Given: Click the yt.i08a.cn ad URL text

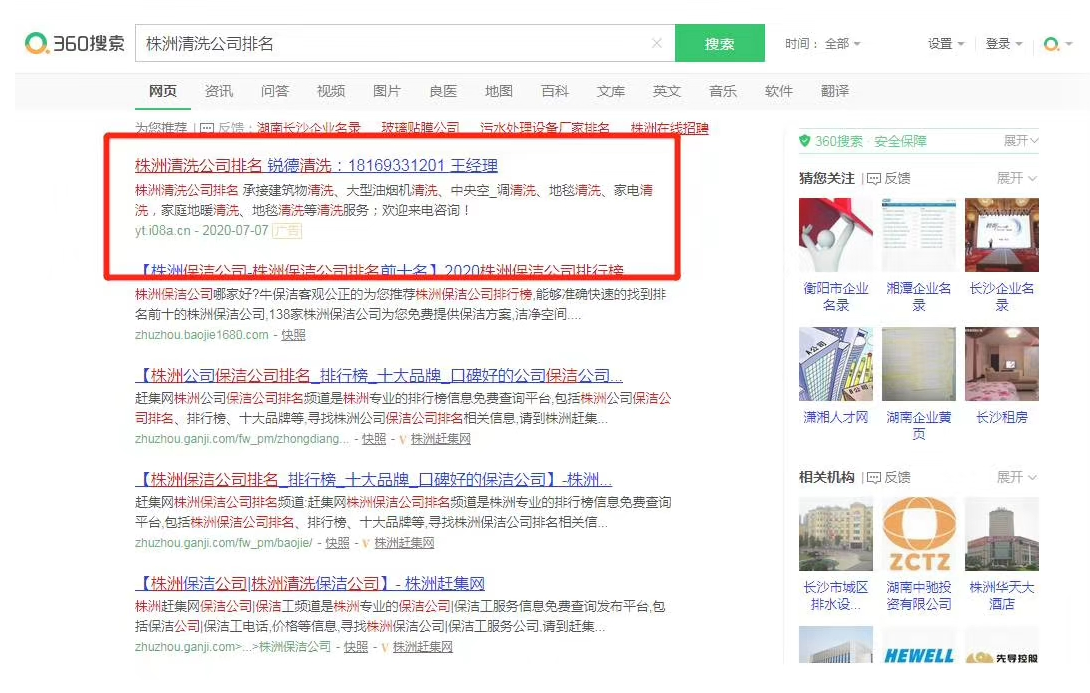Looking at the screenshot, I should 163,231.
